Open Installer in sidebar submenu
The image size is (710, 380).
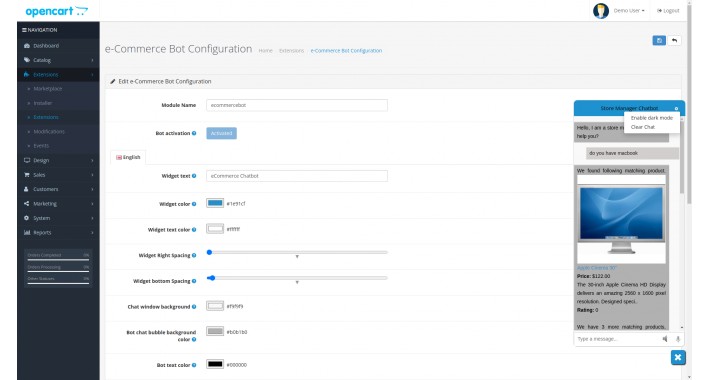(x=43, y=103)
